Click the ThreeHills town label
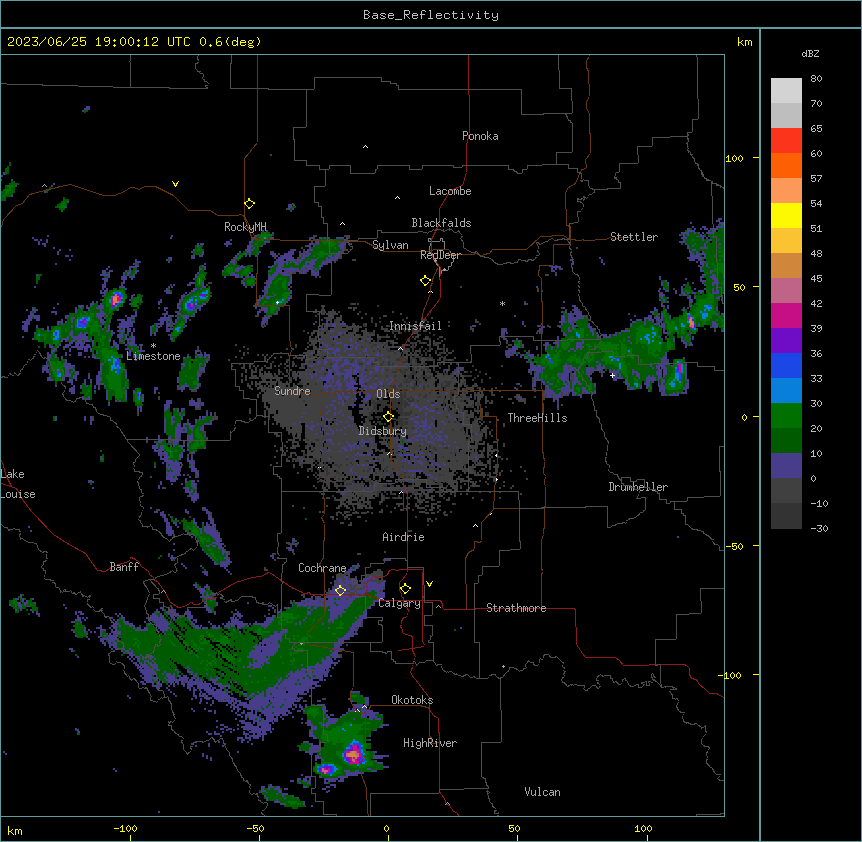Image resolution: width=862 pixels, height=842 pixels. [x=537, y=418]
